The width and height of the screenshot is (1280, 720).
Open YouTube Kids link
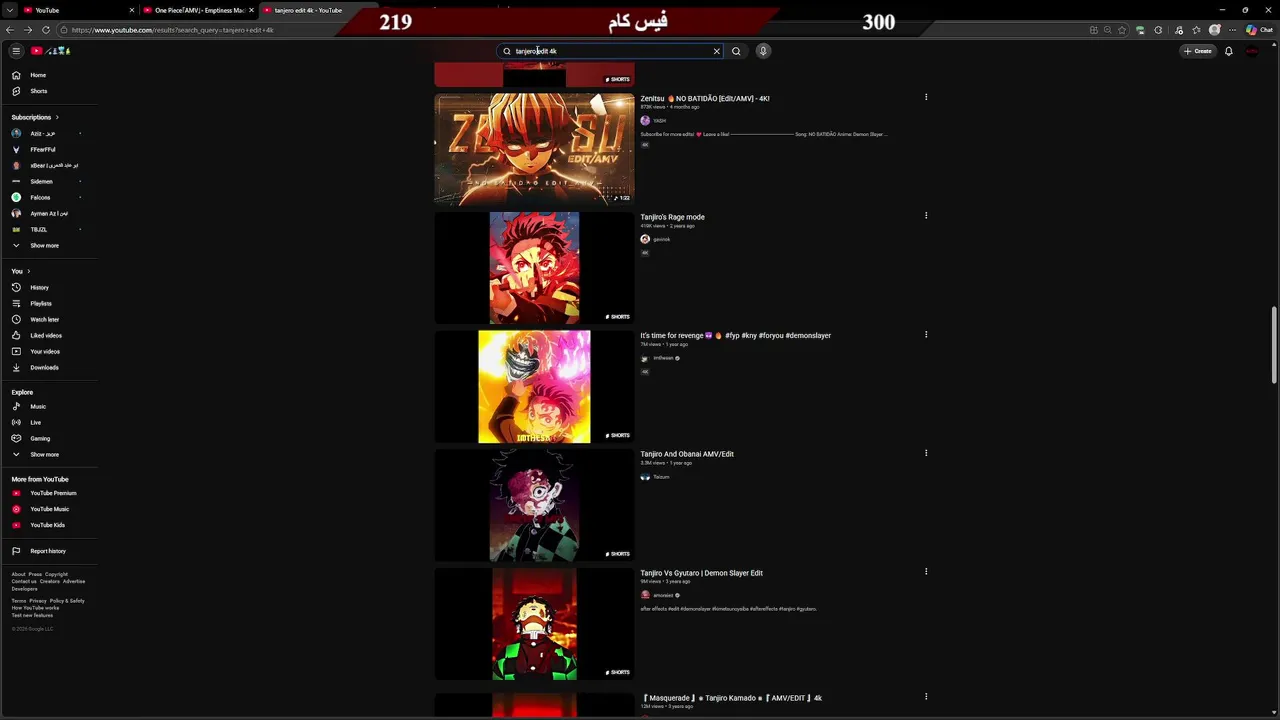click(48, 525)
